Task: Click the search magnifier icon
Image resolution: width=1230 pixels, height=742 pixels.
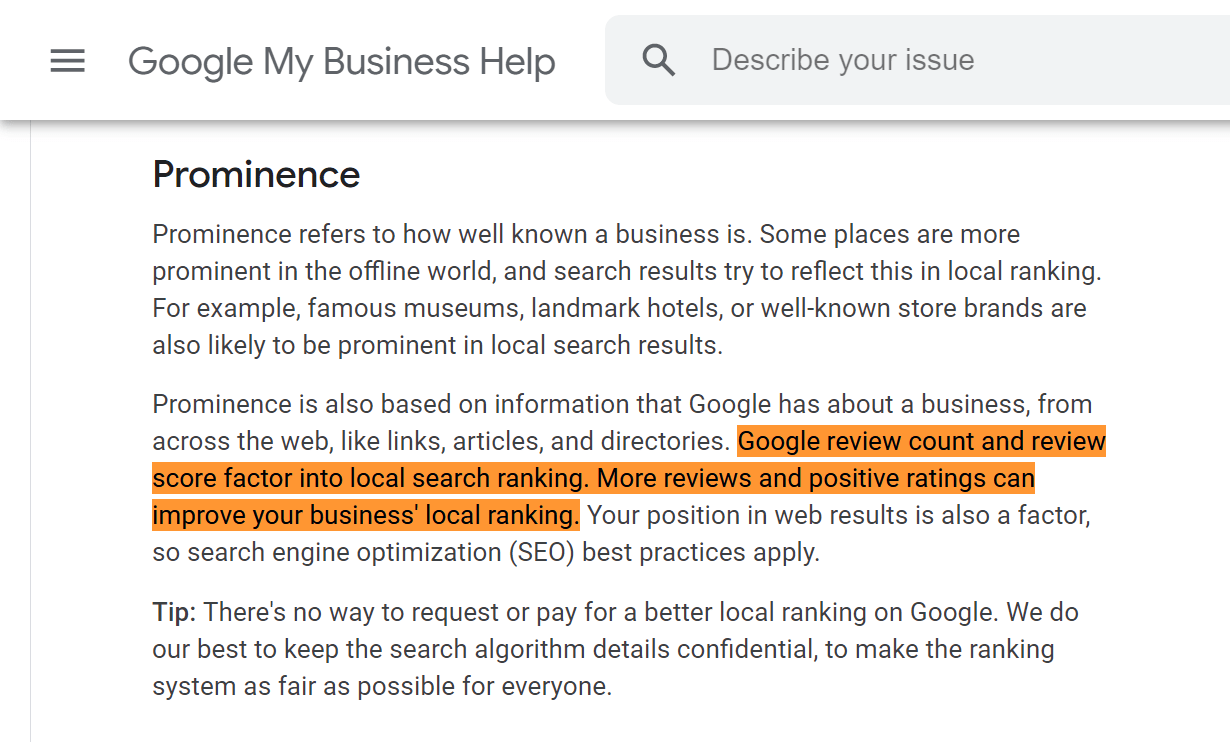Action: pyautogui.click(x=659, y=60)
